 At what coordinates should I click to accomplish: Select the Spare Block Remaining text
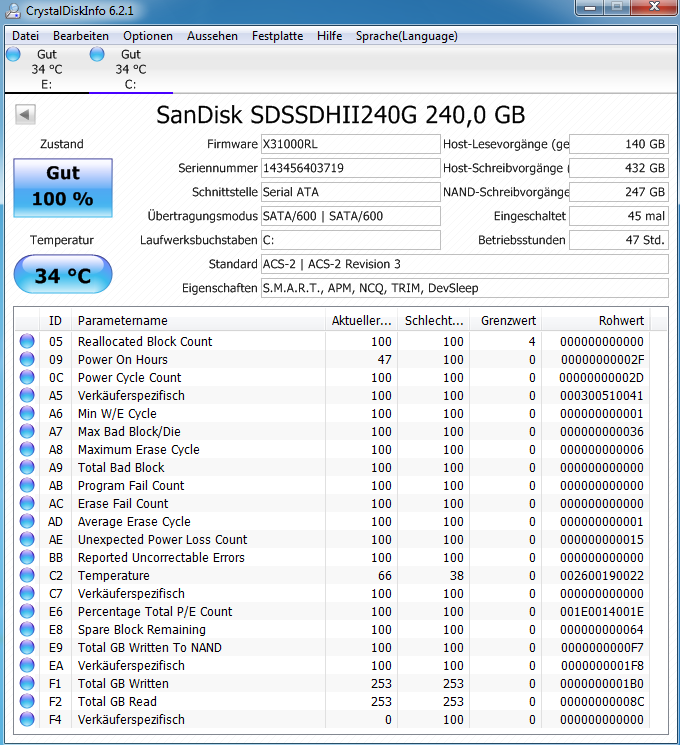click(x=142, y=630)
